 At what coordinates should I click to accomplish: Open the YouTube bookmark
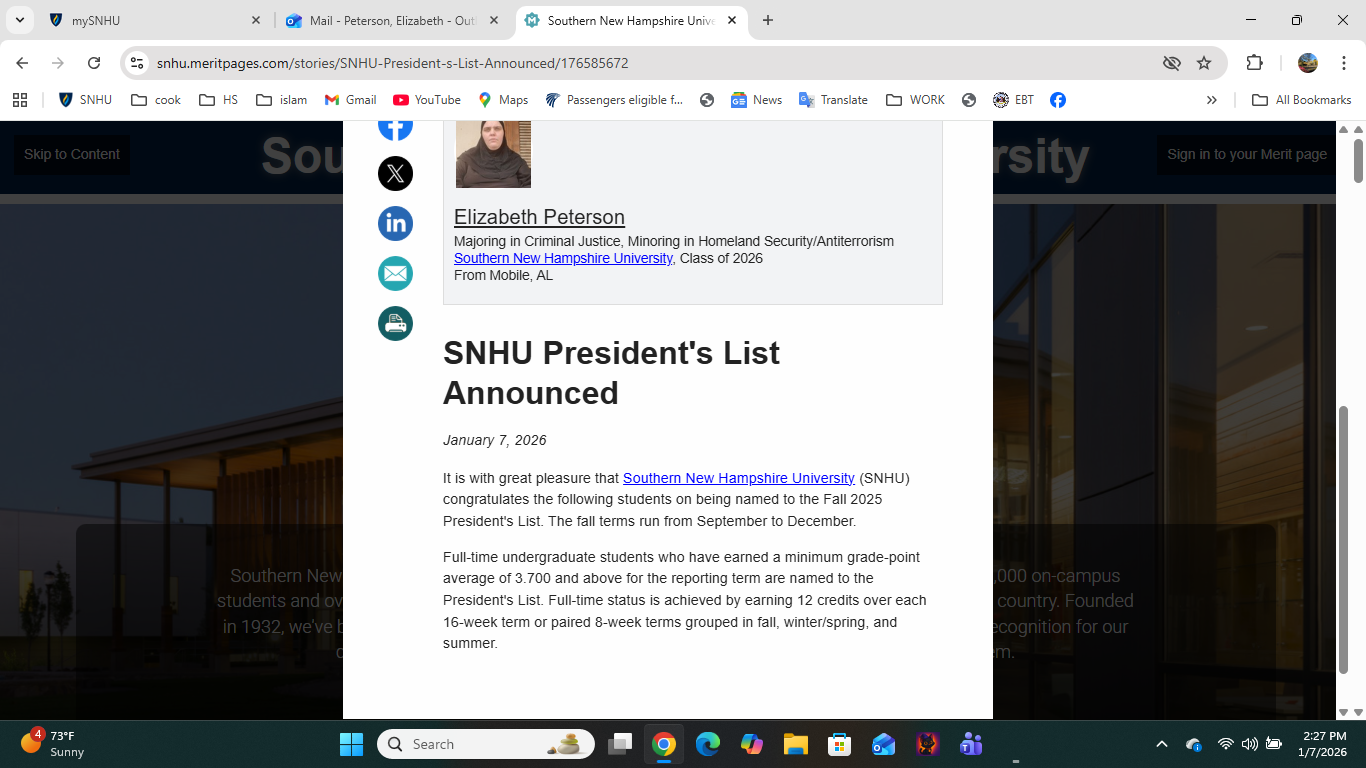coord(427,100)
